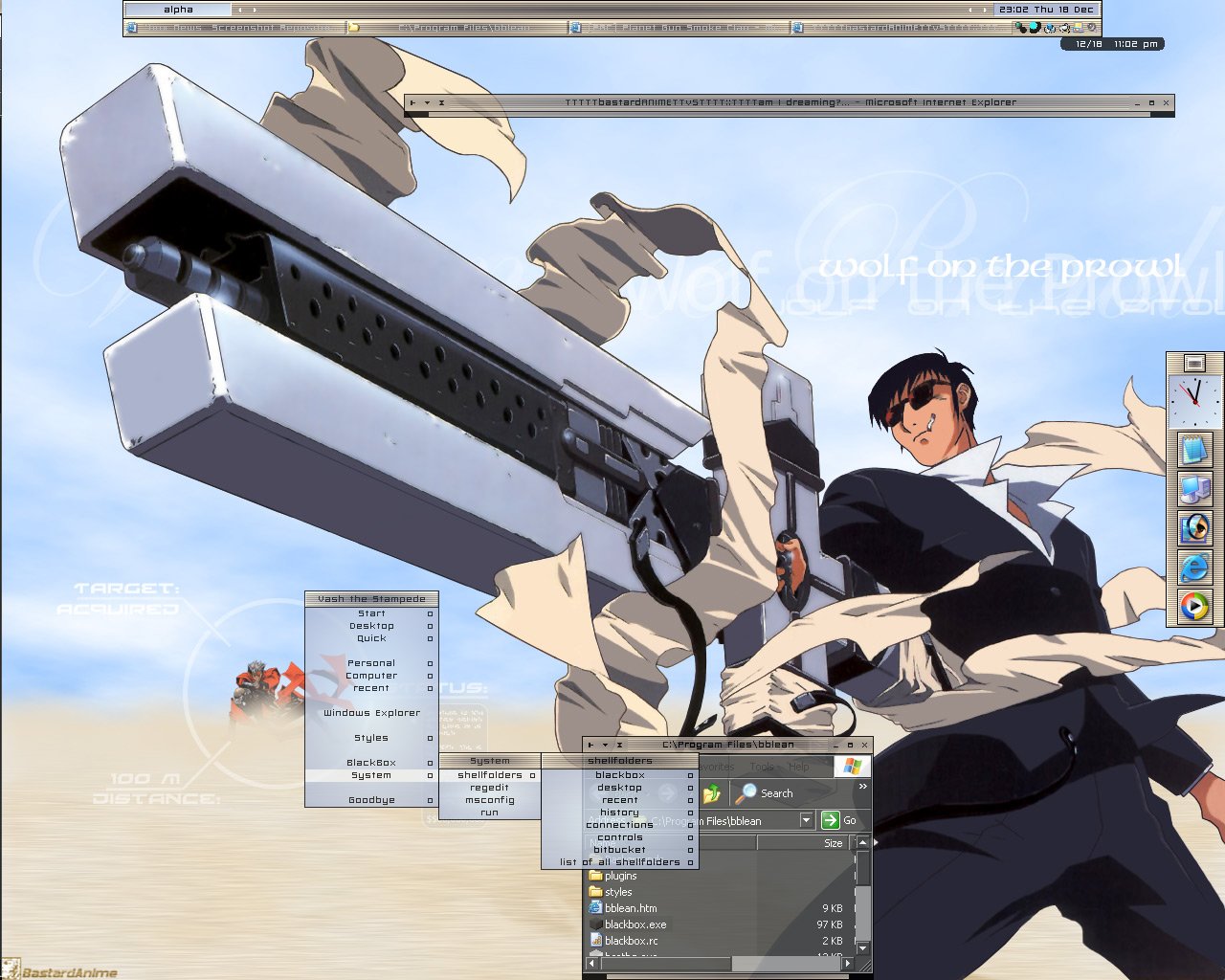Expand the BlackBox submenu in Vash menu
The width and height of the screenshot is (1225, 980).
371,763
